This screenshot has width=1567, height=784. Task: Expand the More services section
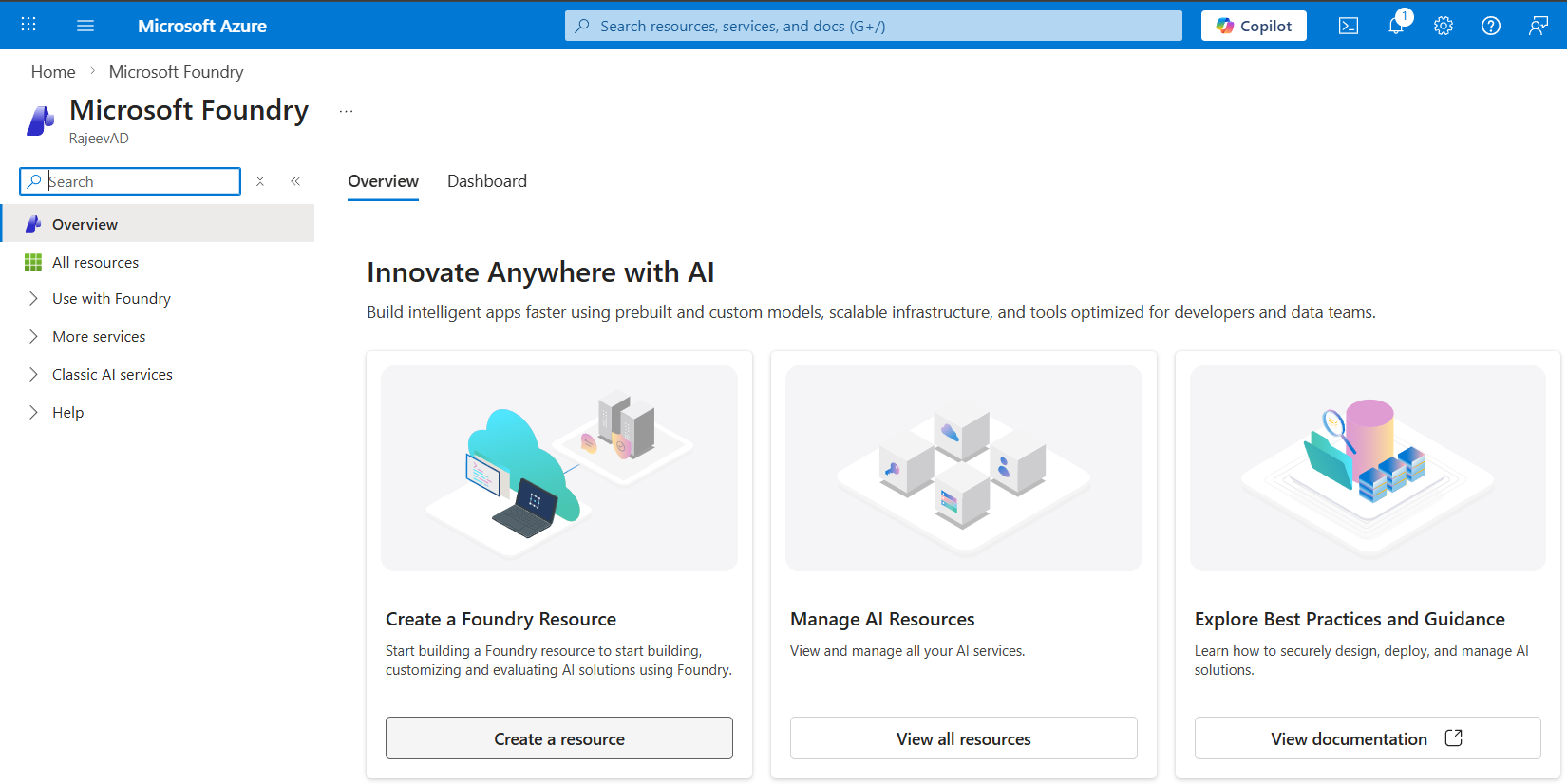pyautogui.click(x=34, y=336)
